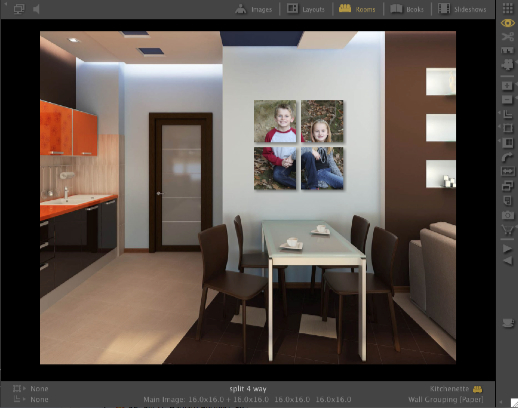Select top-right girl photo panel
The width and height of the screenshot is (518, 408).
(322, 121)
